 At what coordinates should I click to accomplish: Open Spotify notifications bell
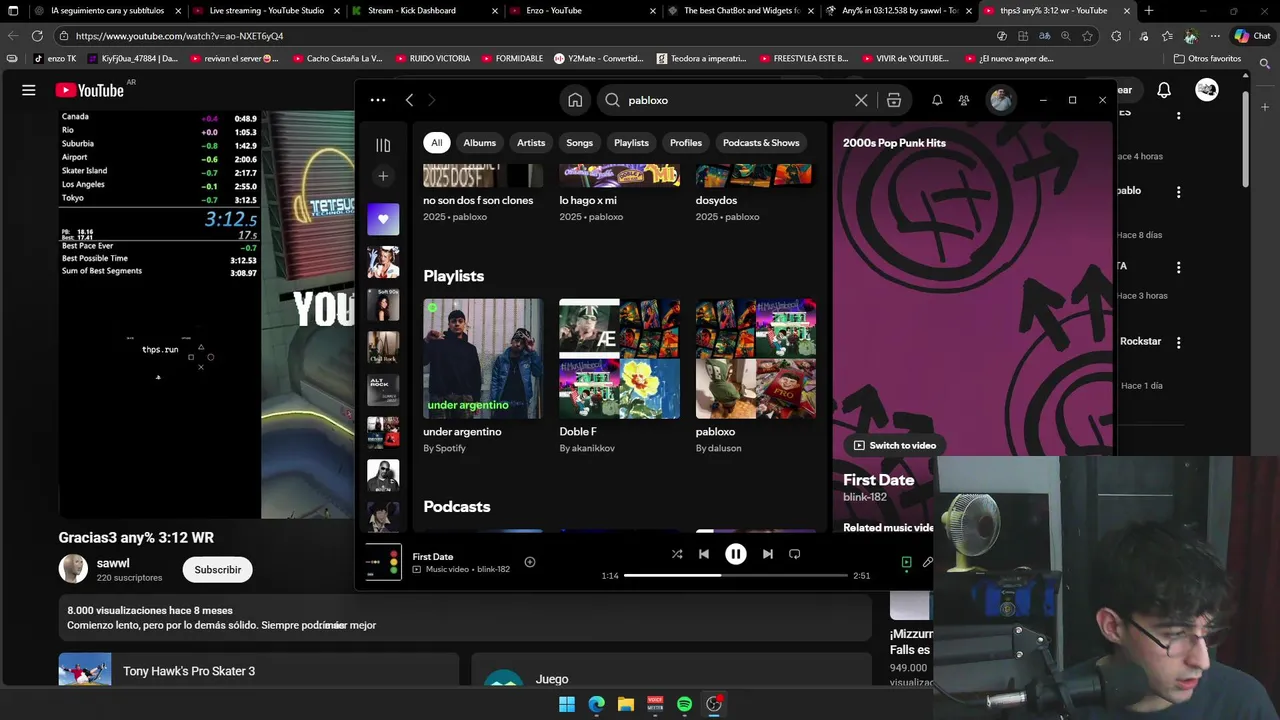click(937, 100)
